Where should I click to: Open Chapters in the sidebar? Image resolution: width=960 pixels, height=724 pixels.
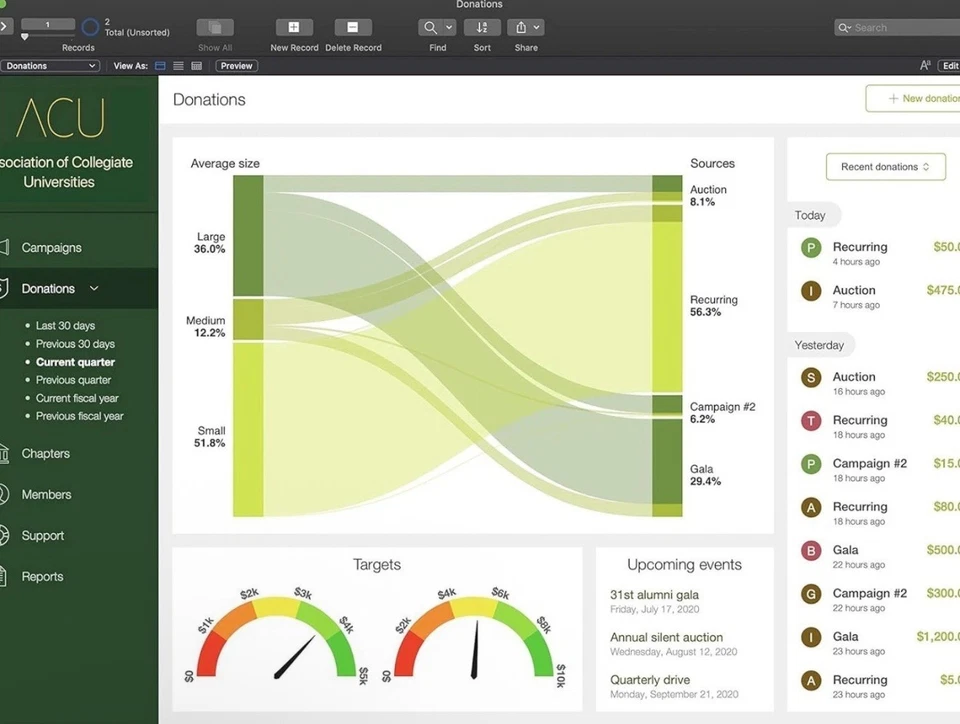tap(45, 453)
